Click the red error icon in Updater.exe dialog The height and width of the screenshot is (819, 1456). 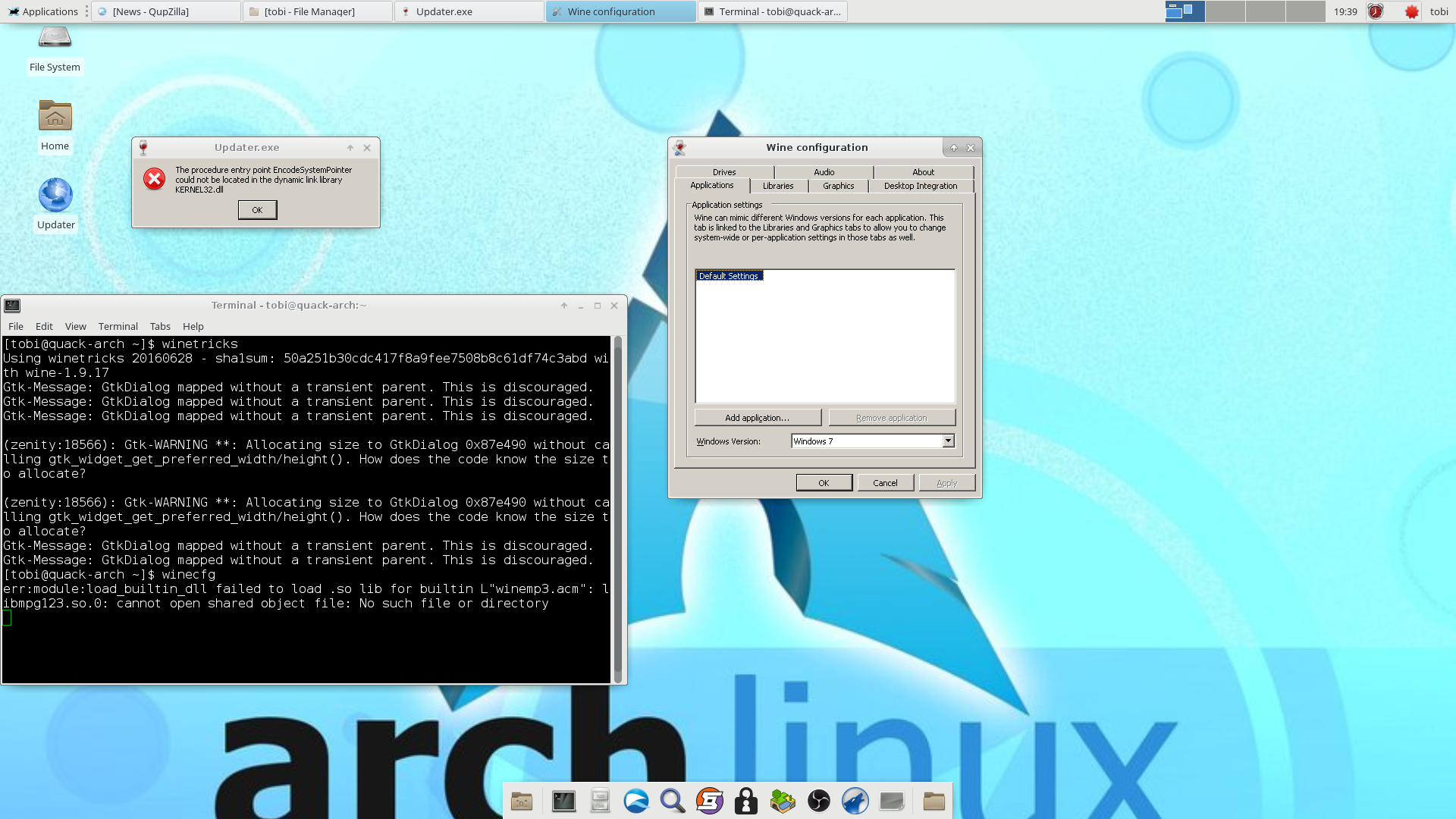click(x=154, y=179)
